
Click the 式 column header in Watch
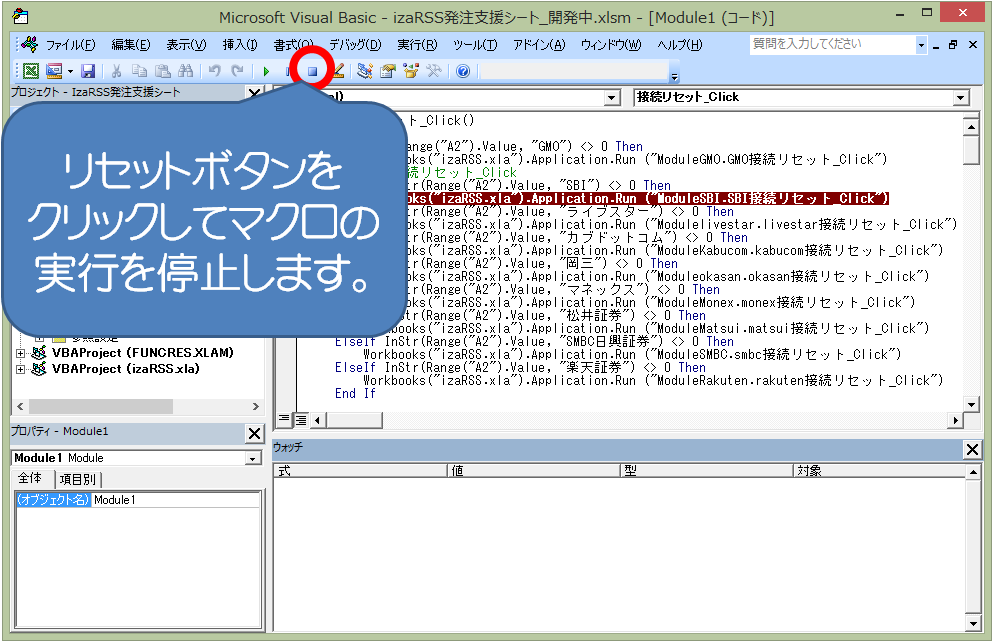pos(360,470)
